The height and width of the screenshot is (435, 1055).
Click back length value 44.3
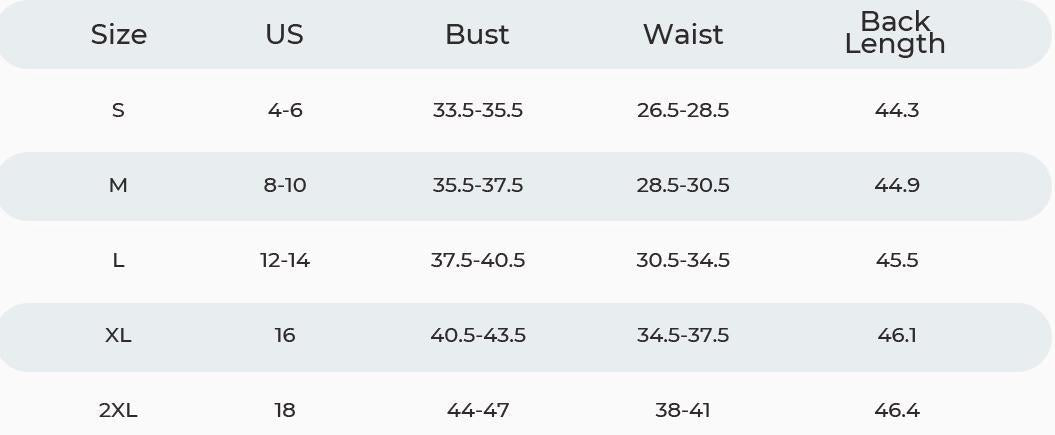click(x=897, y=110)
